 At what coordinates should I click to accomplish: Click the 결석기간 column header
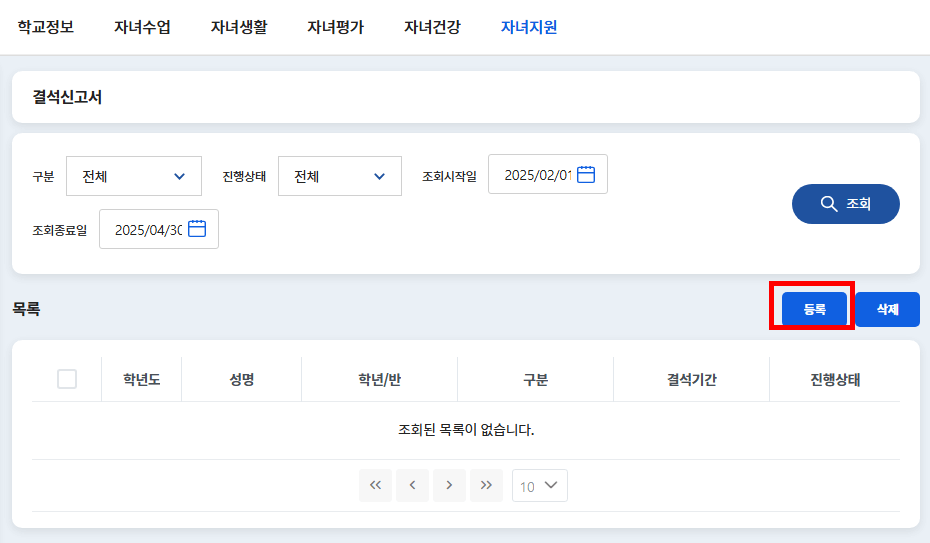point(692,379)
